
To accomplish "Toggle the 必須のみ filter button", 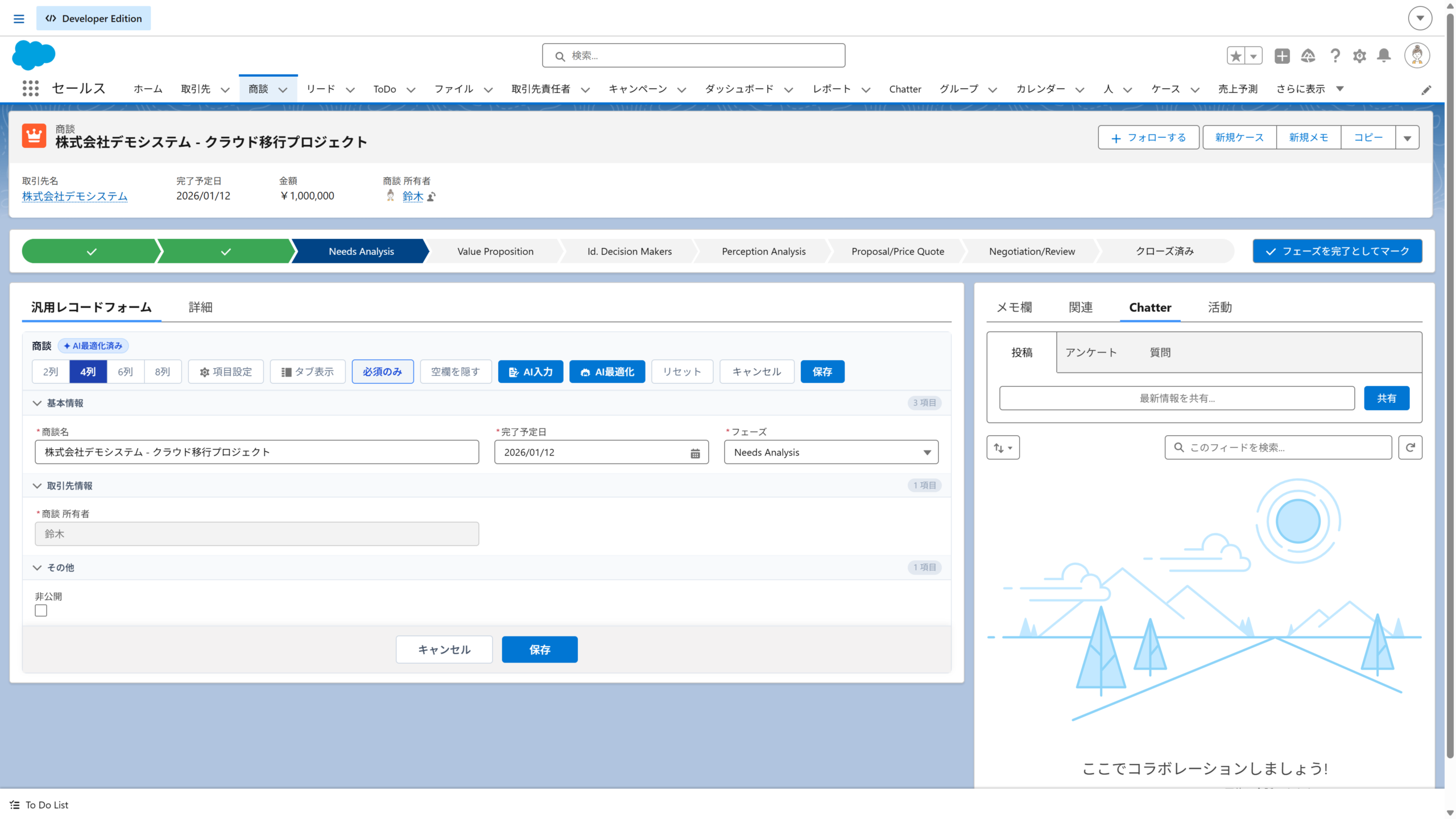I will [382, 372].
